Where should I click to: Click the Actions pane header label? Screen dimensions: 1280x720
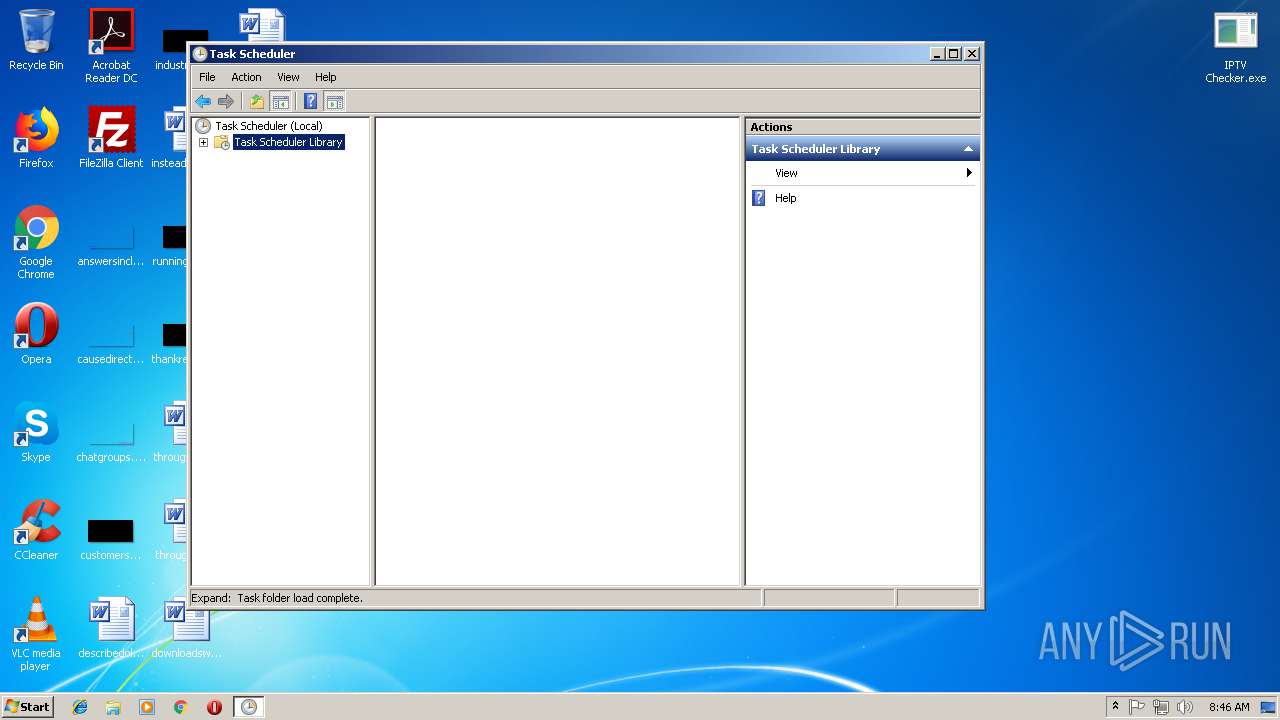point(771,127)
